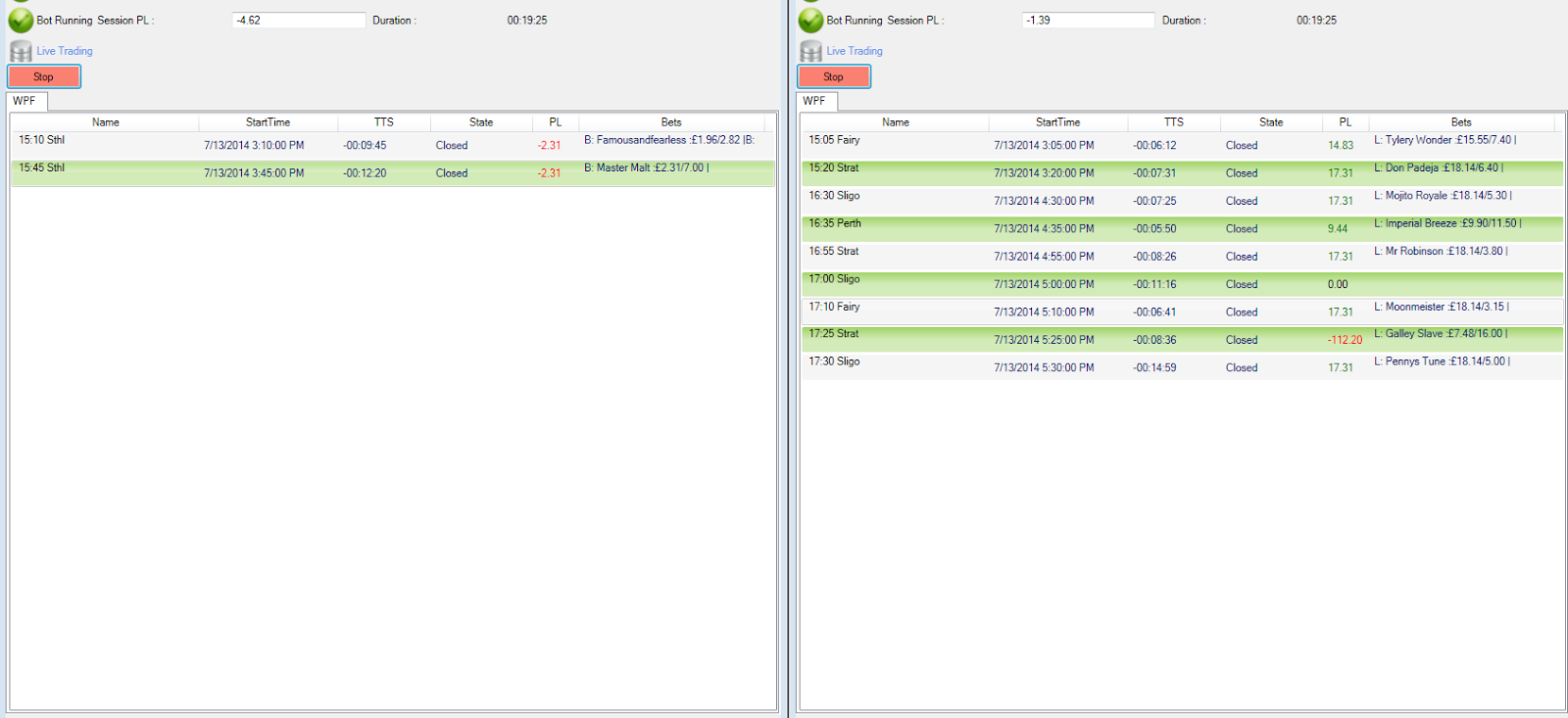Screen dimensions: 1568x718
Task: Select the 17:10 Fairy row
Action: 1183,311
